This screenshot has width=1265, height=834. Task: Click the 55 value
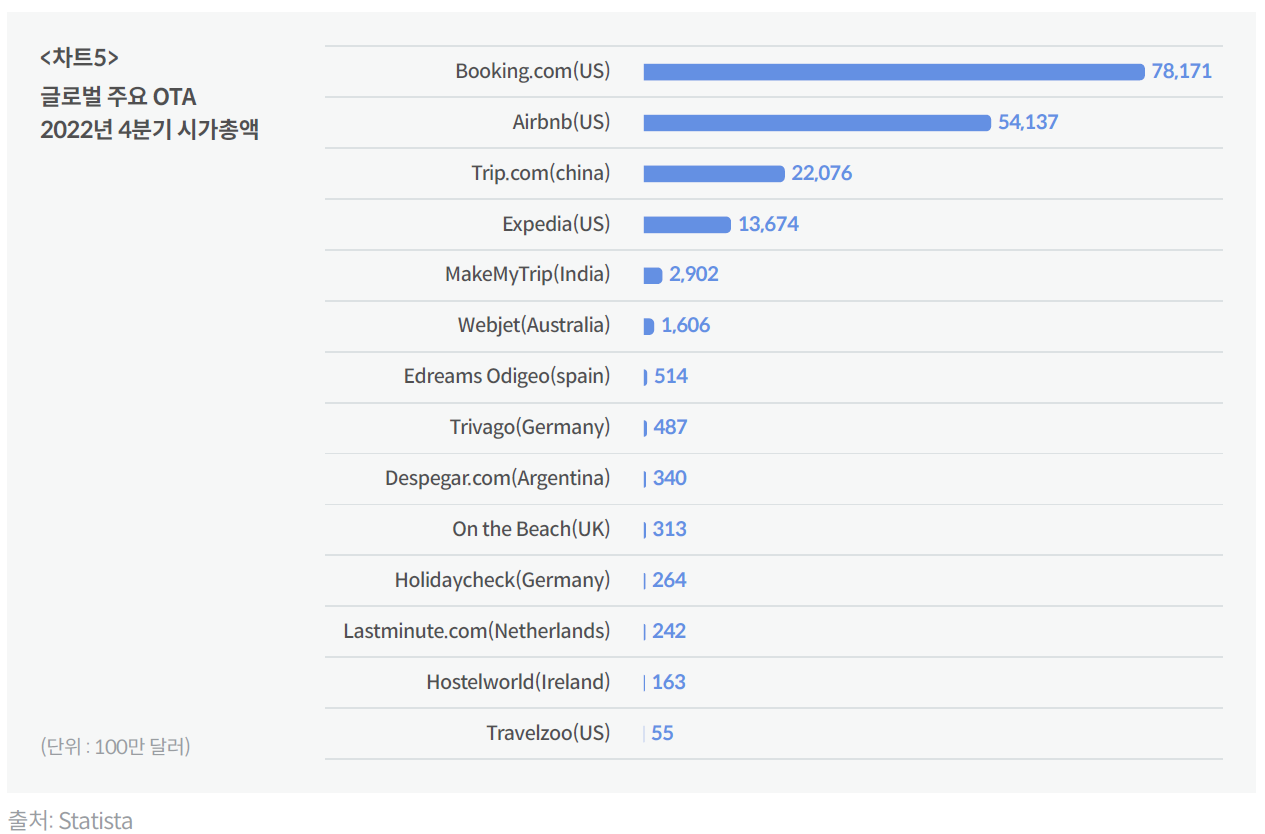(x=662, y=733)
